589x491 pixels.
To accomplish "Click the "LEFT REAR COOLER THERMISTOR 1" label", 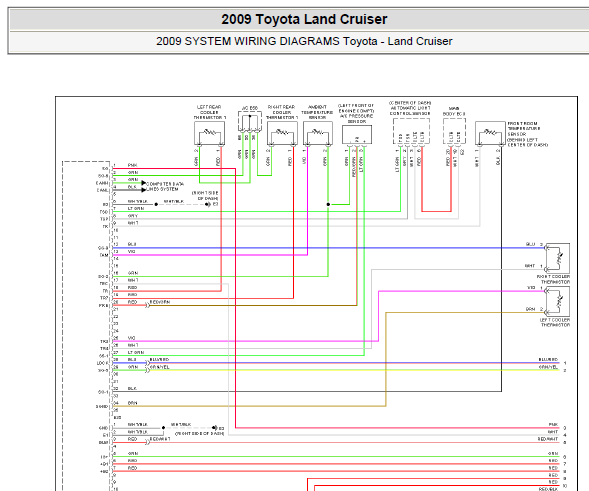I will pyautogui.click(x=210, y=112).
